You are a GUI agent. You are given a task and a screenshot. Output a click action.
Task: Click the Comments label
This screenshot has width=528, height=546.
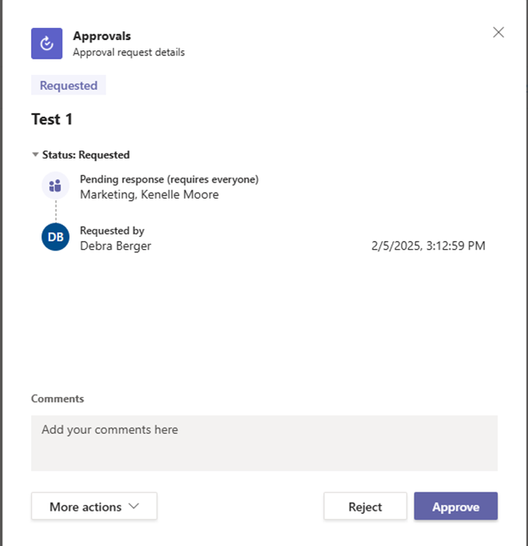point(57,398)
